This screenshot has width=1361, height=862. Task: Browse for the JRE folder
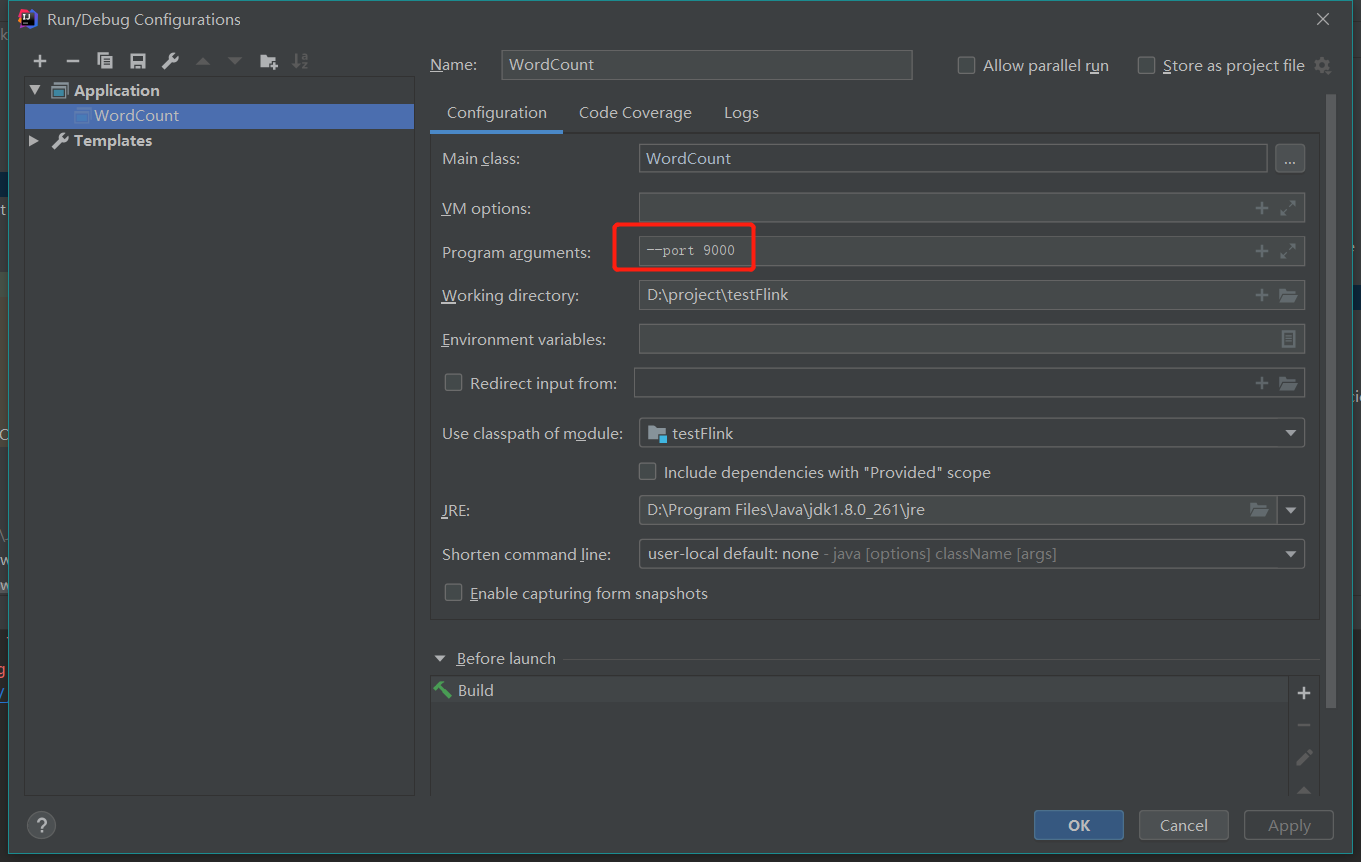pos(1259,510)
